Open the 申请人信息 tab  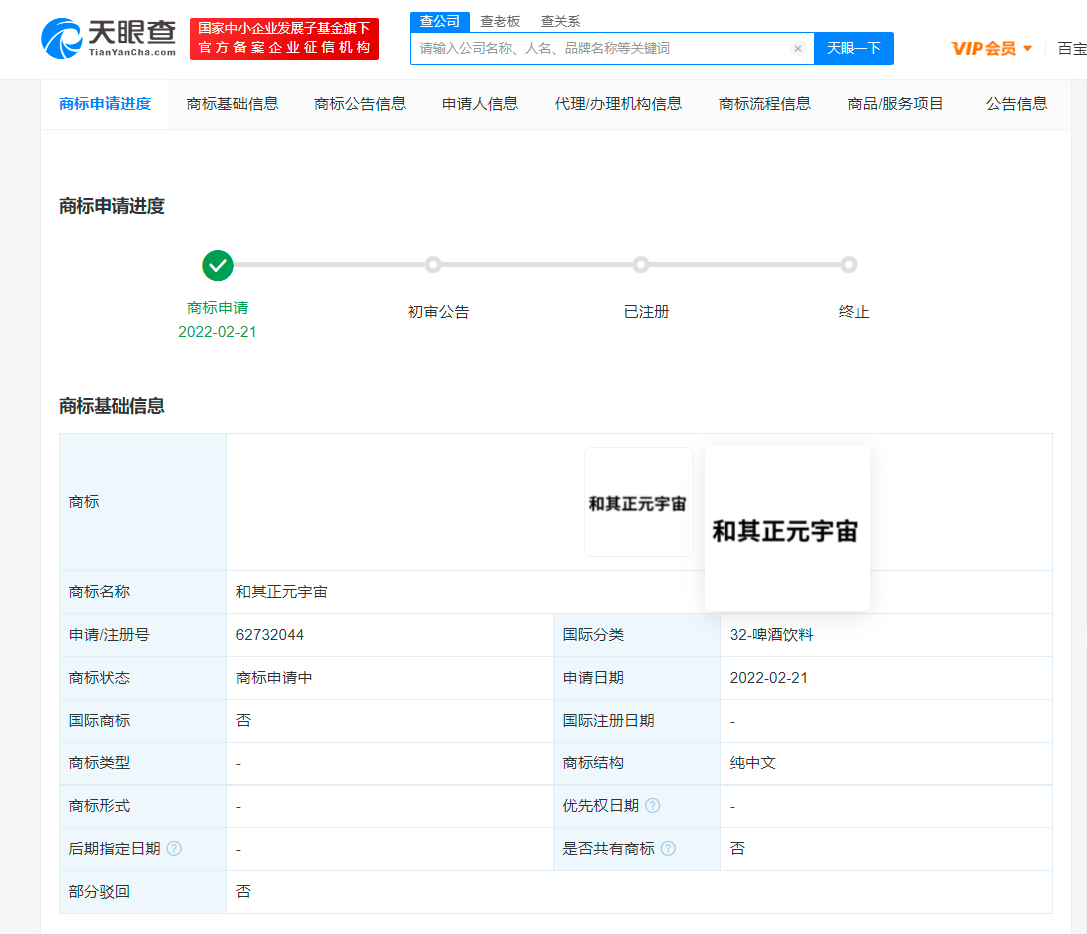[x=480, y=104]
